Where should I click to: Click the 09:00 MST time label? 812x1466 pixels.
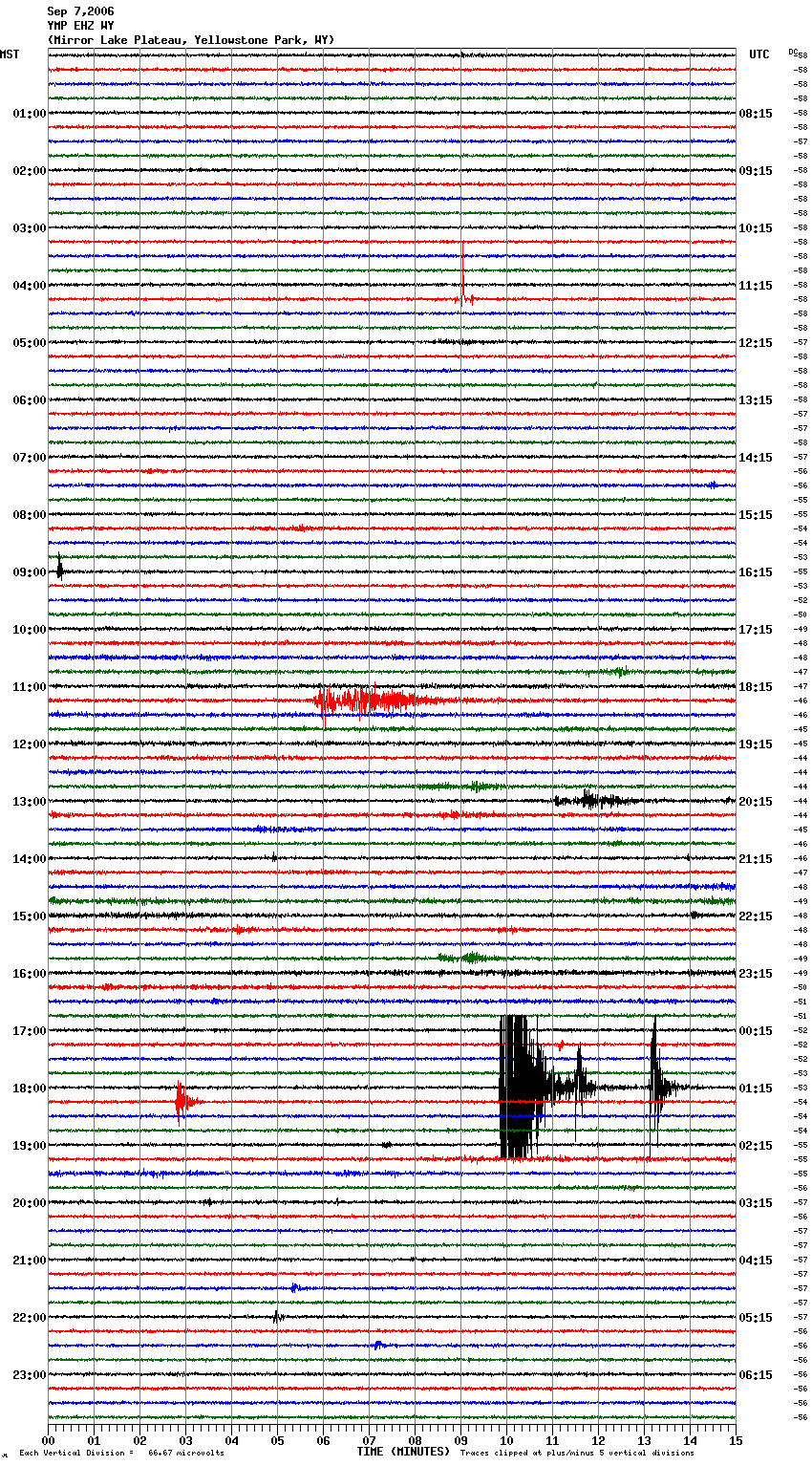point(29,572)
